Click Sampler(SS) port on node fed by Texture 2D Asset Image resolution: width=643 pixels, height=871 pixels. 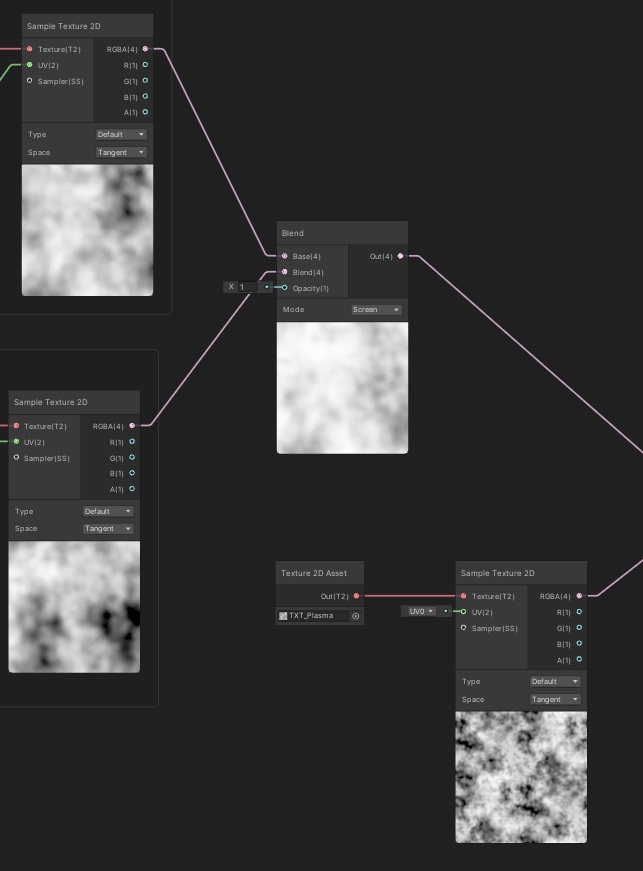[x=463, y=628]
